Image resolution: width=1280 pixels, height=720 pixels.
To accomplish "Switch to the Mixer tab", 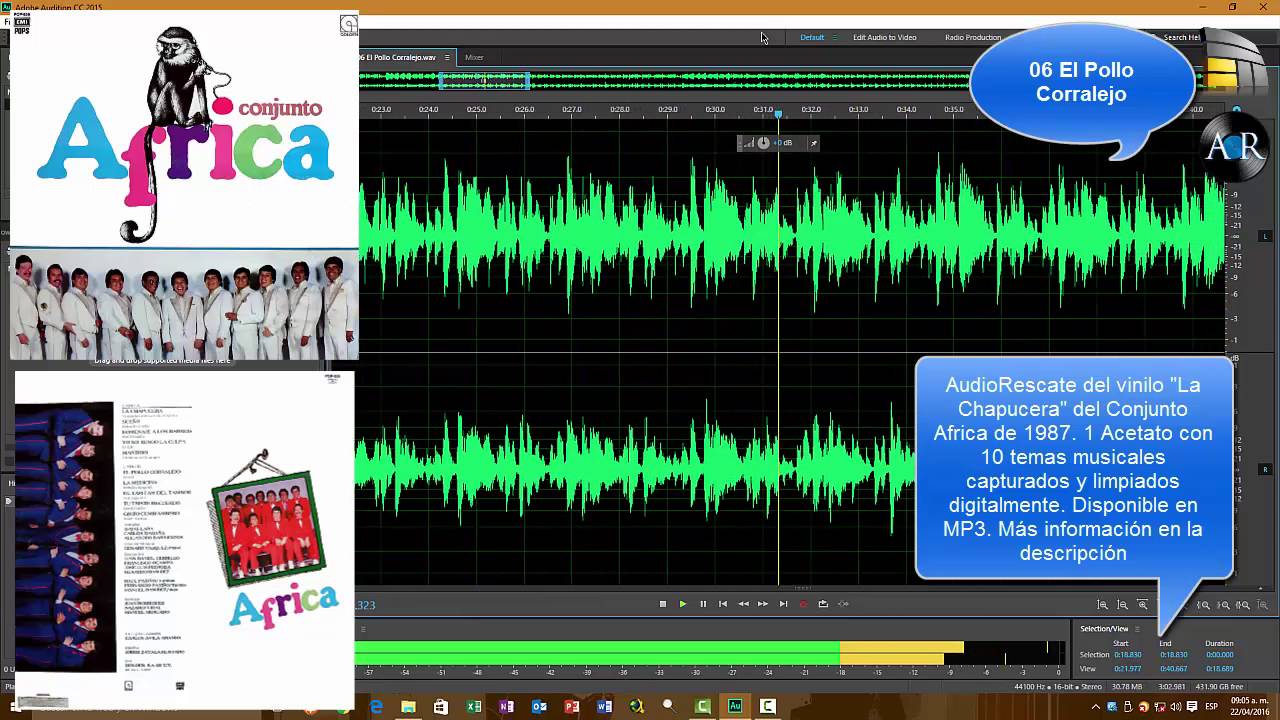I will coord(474,57).
